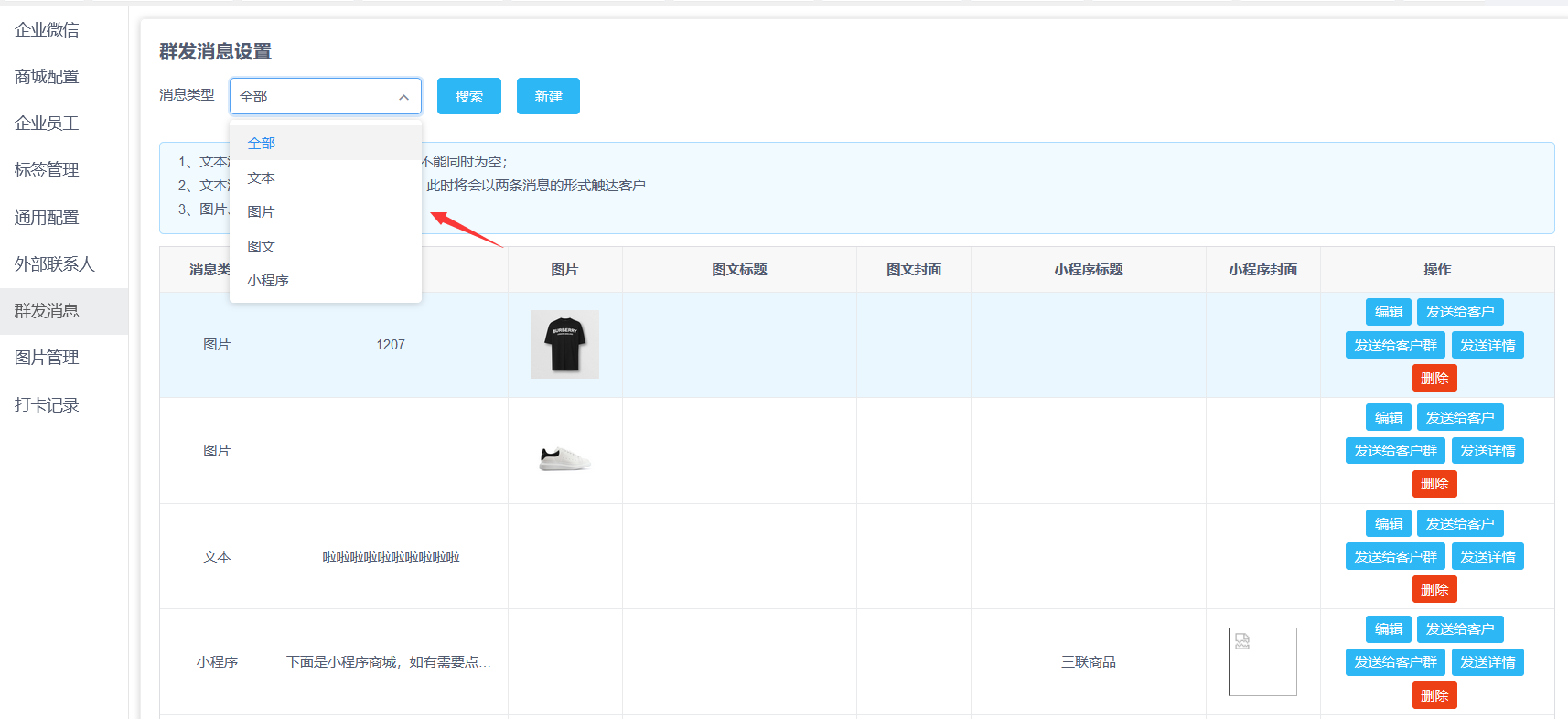This screenshot has height=719, width=1568.
Task: Click 编辑 for the 1207 image row
Action: 1388,312
